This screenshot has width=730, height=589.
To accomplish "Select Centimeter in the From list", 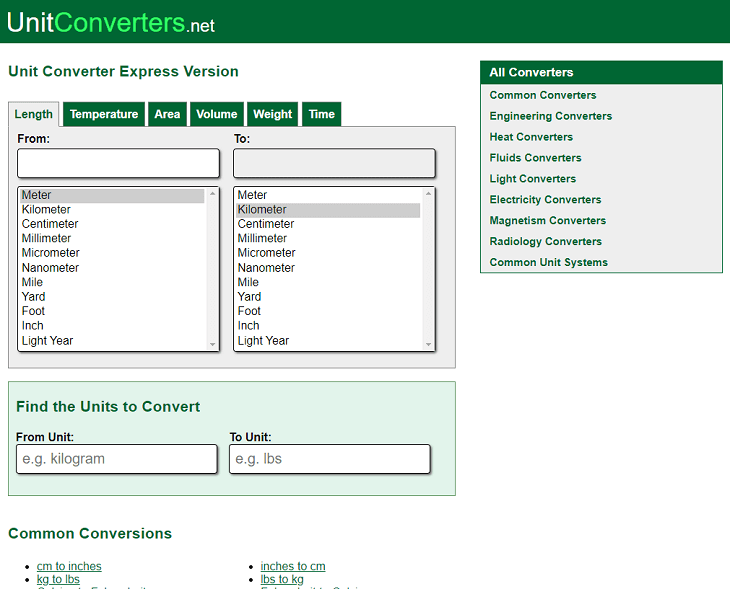I will pos(112,224).
